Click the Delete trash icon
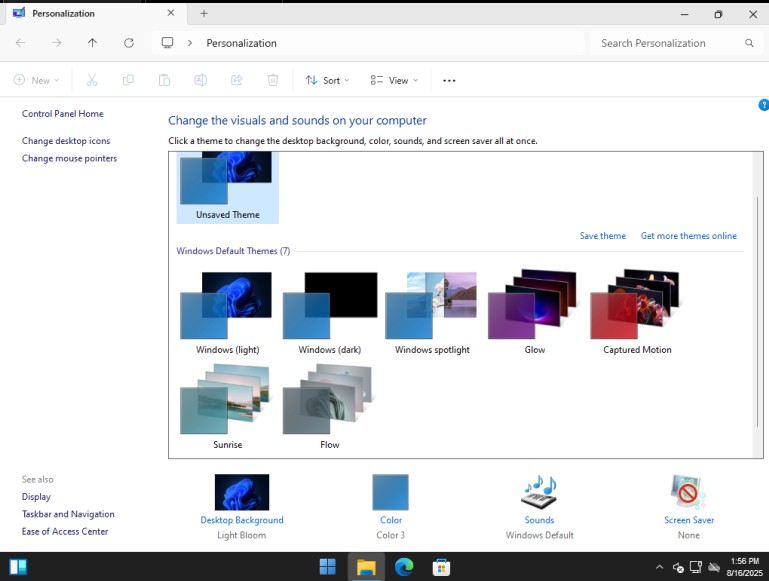 273,80
